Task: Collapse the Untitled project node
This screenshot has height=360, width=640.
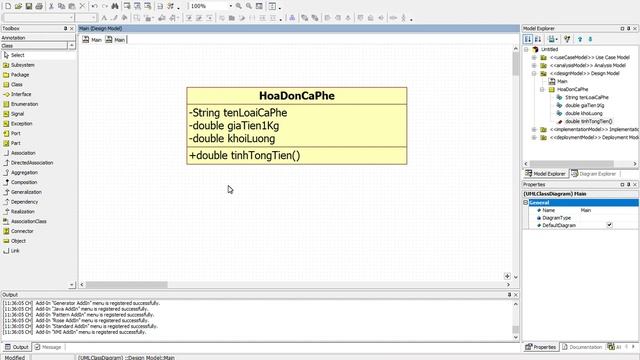Action: click(526, 49)
